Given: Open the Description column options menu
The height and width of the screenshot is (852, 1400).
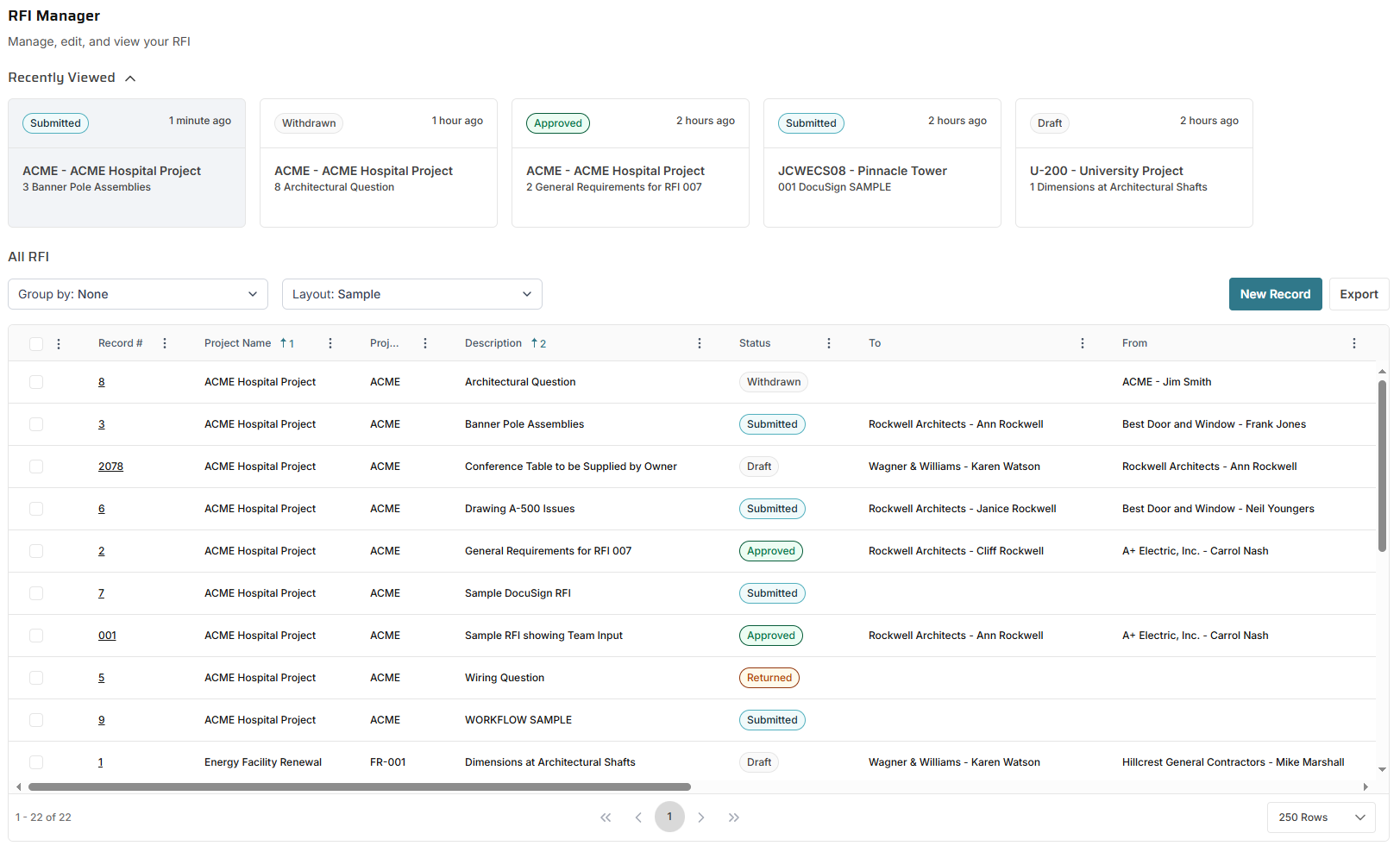Looking at the screenshot, I should 700,343.
